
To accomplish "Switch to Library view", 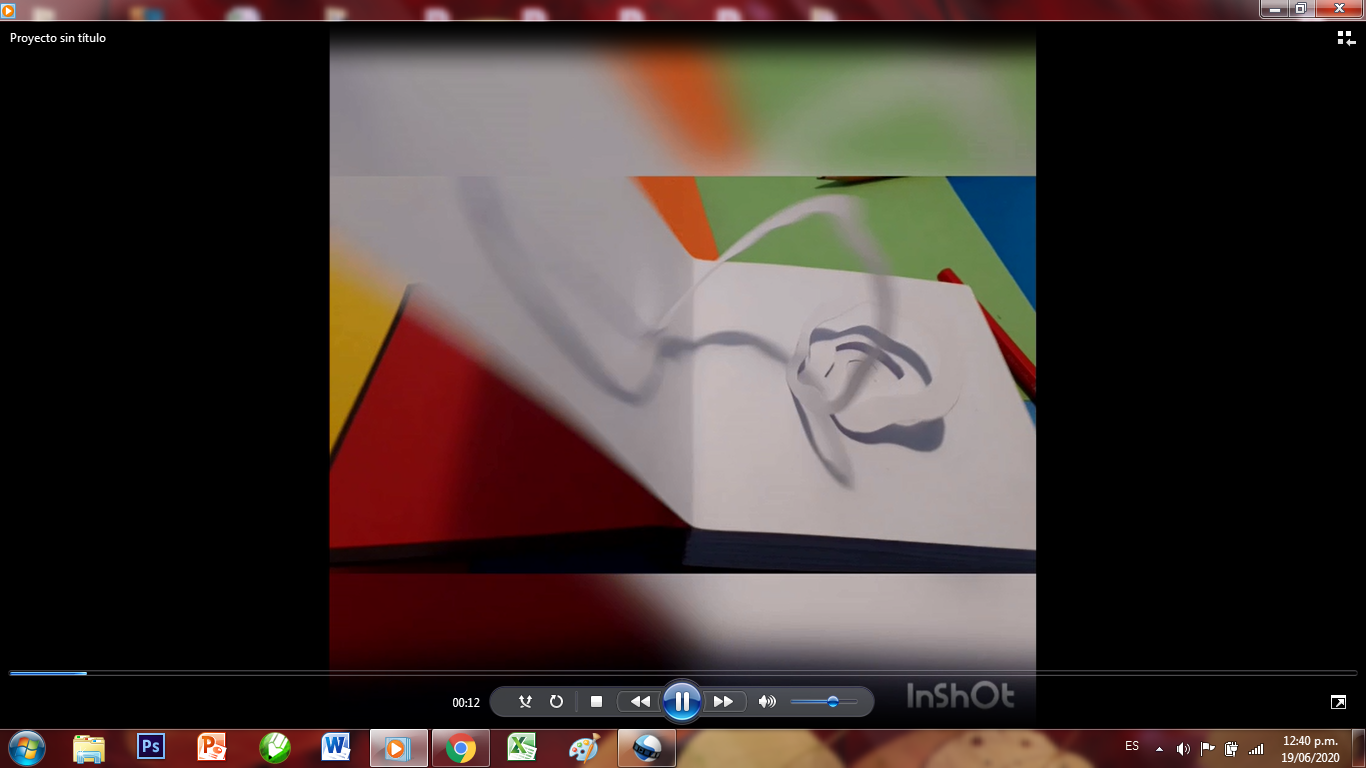I will click(x=1345, y=38).
